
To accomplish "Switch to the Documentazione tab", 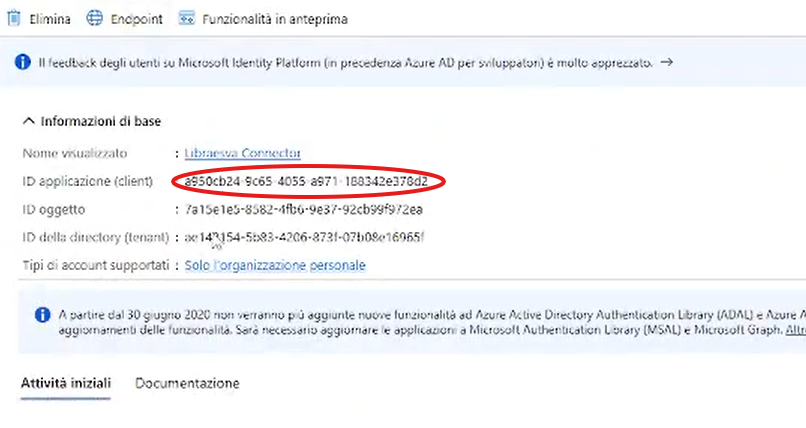I will (x=187, y=383).
